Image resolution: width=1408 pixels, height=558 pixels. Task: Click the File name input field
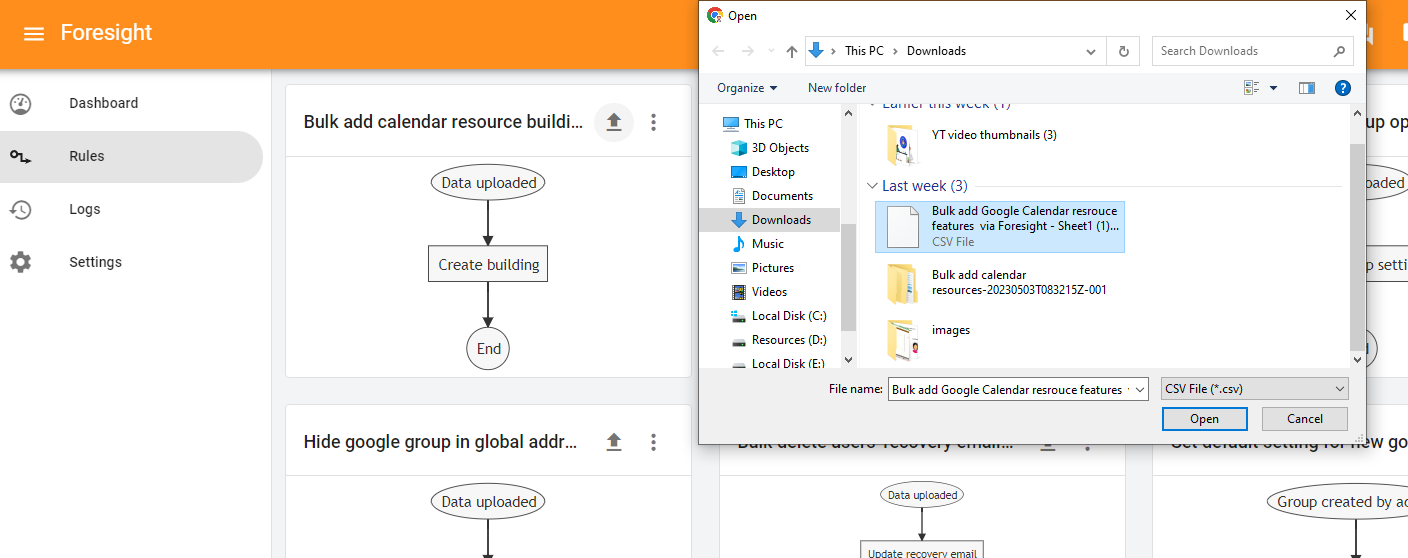coord(1010,390)
